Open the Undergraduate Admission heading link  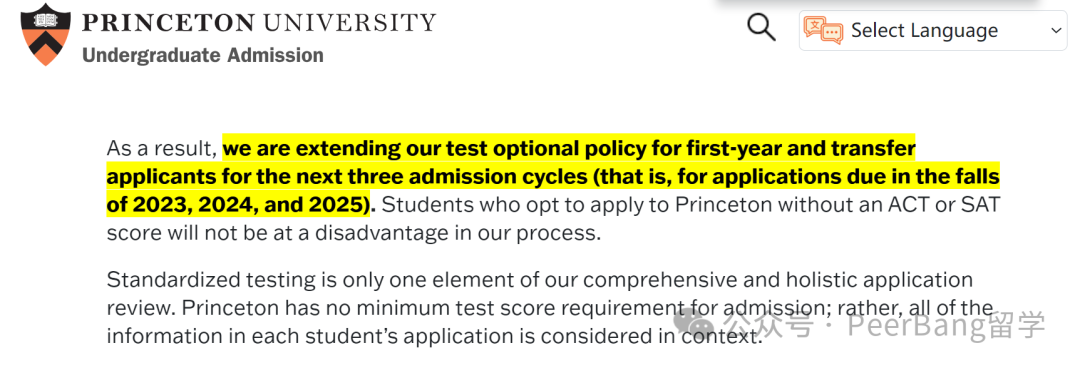(202, 55)
